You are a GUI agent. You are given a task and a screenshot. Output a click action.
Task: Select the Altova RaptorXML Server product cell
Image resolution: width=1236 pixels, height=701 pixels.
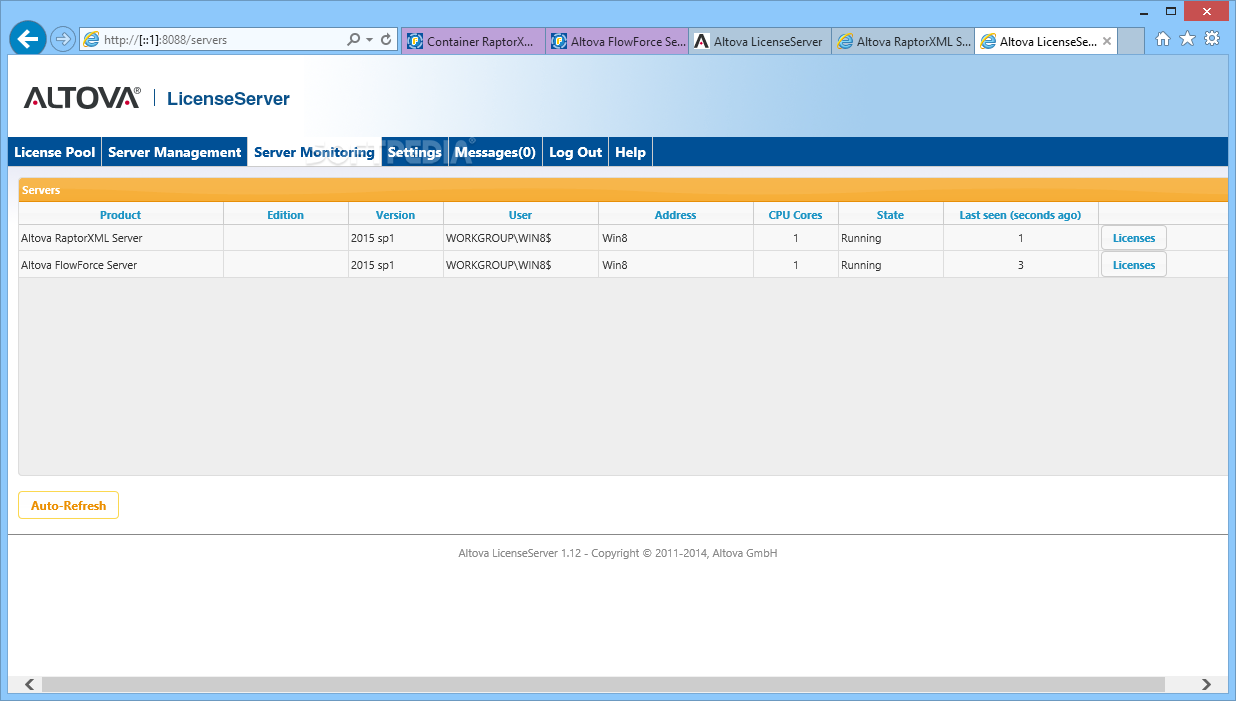coord(121,238)
